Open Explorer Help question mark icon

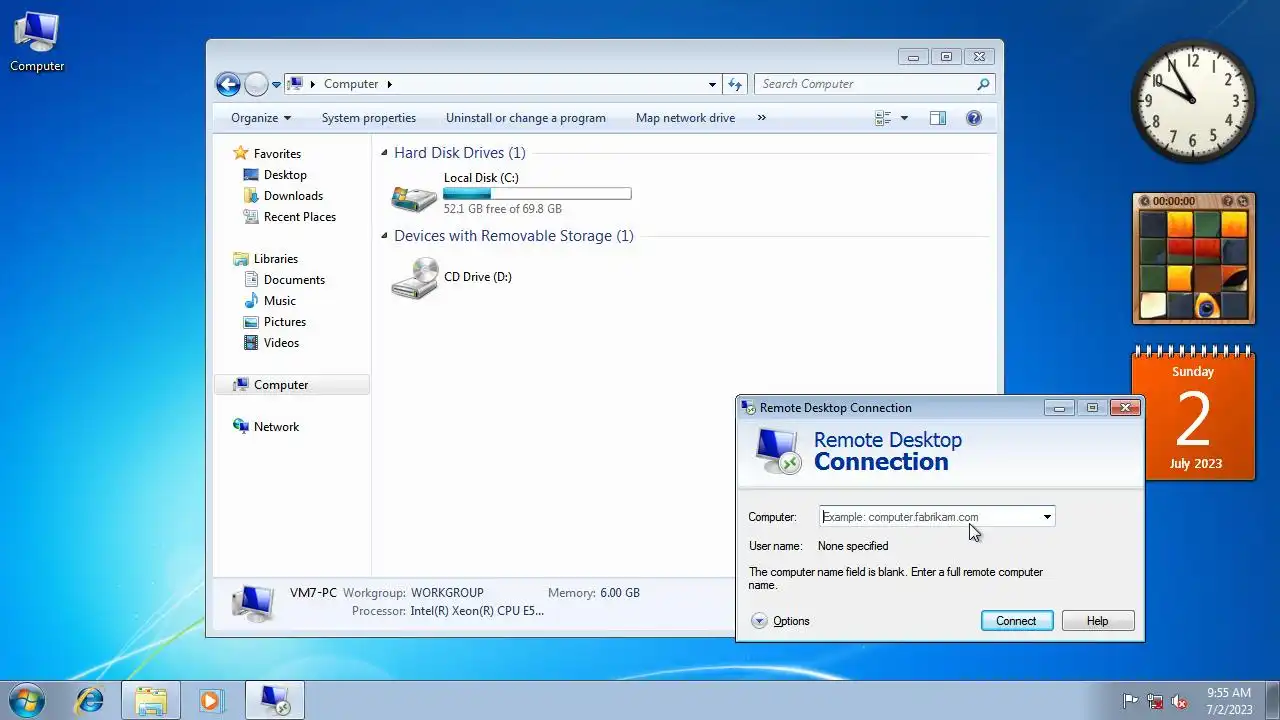974,118
